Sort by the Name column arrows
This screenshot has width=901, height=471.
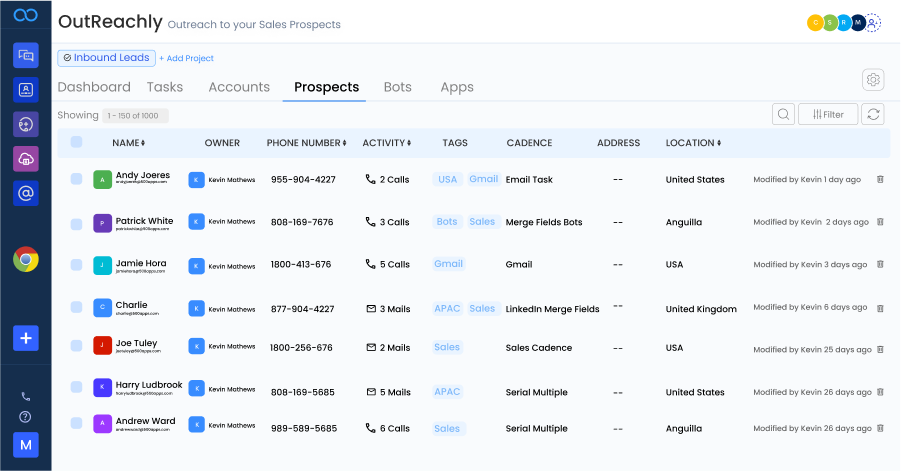click(x=143, y=143)
